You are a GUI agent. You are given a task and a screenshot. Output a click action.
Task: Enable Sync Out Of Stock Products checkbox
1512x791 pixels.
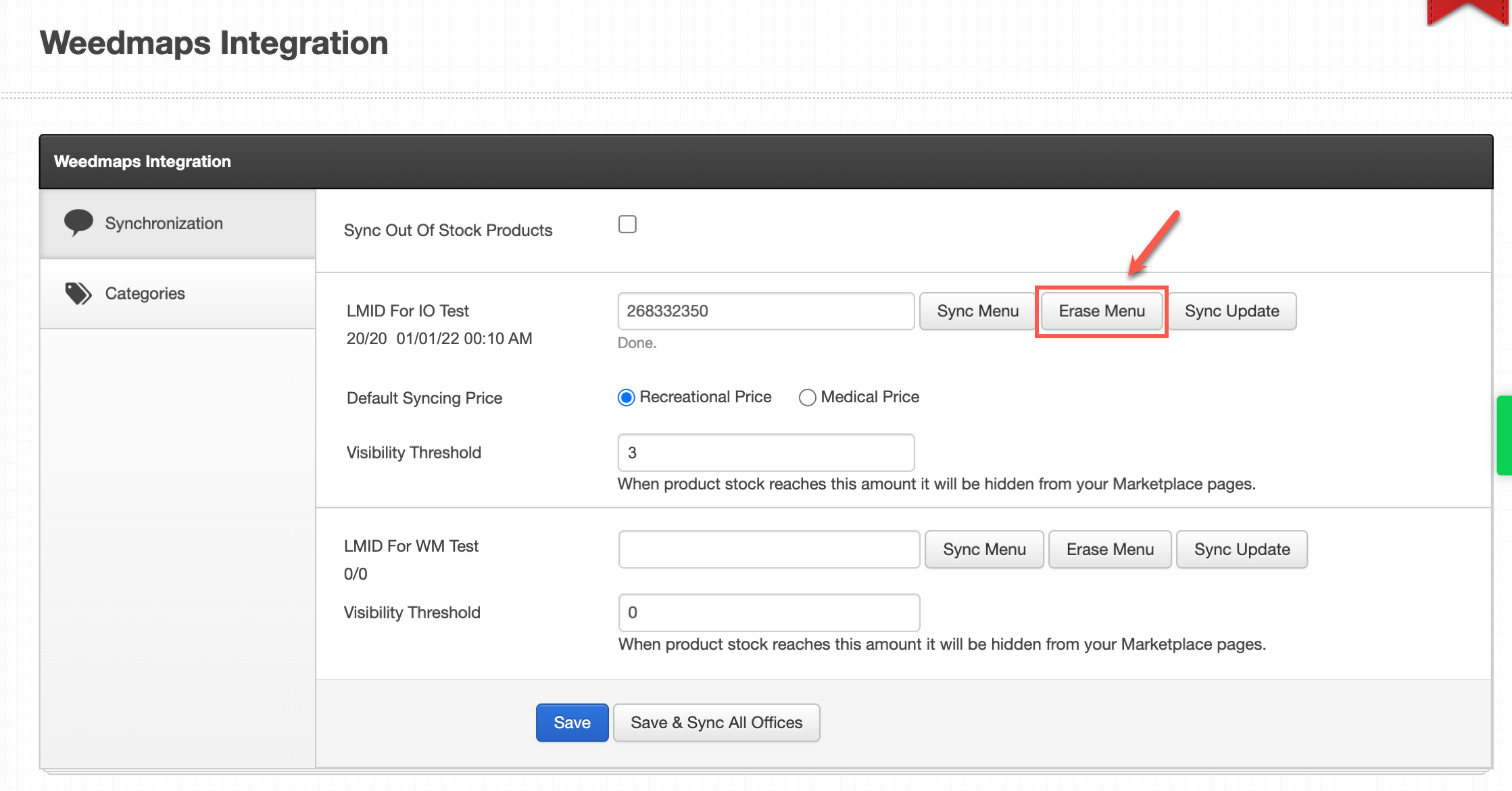(x=627, y=224)
